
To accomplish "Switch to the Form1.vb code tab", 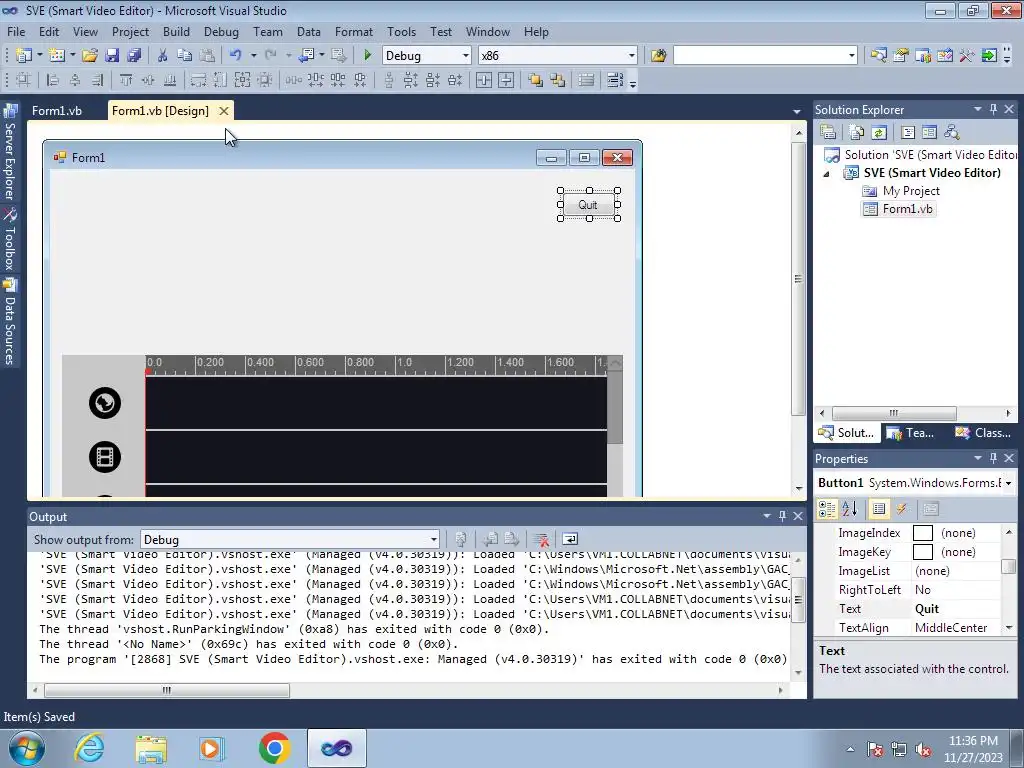I will 57,111.
